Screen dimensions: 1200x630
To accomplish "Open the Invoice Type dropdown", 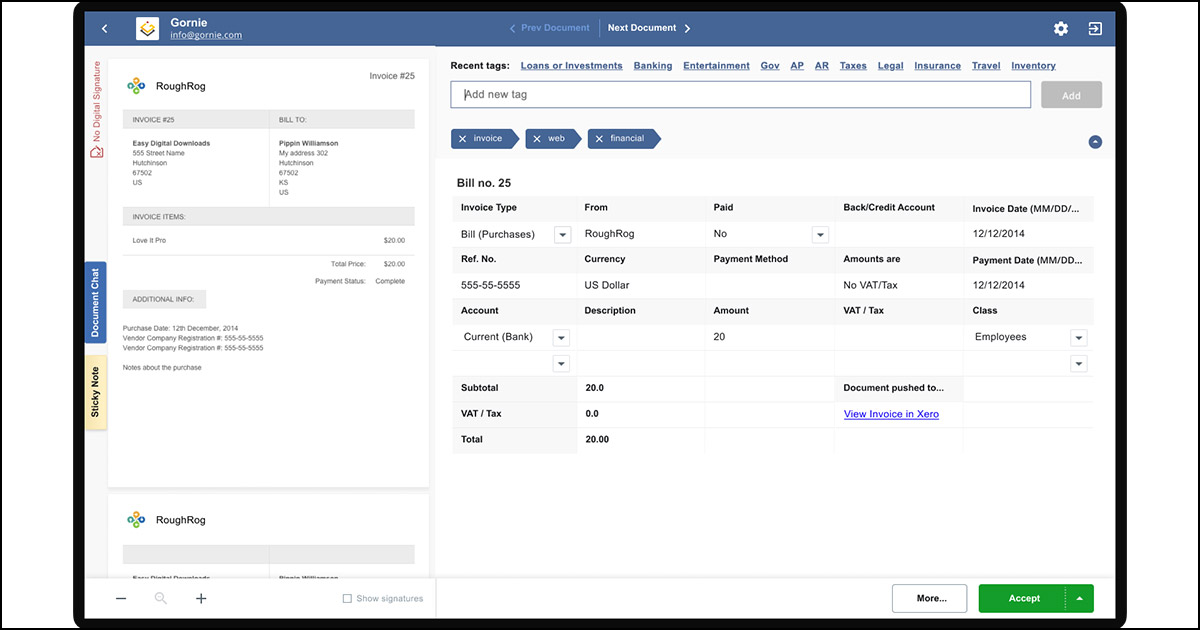I will pos(562,235).
